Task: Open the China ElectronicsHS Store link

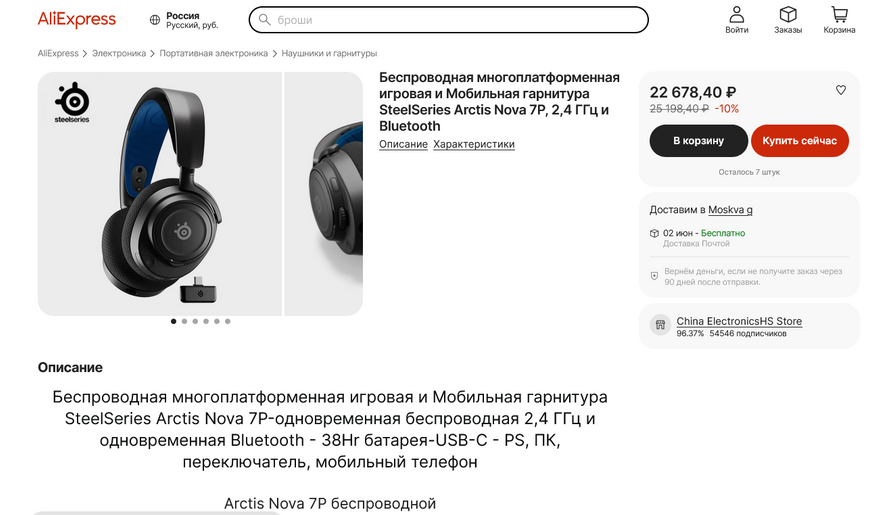Action: [739, 321]
